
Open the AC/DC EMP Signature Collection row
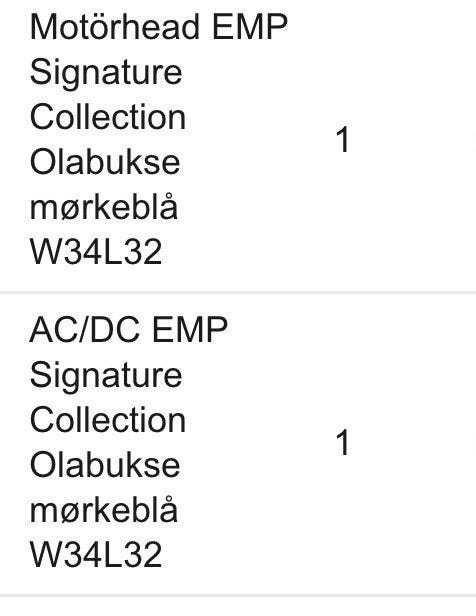click(238, 444)
